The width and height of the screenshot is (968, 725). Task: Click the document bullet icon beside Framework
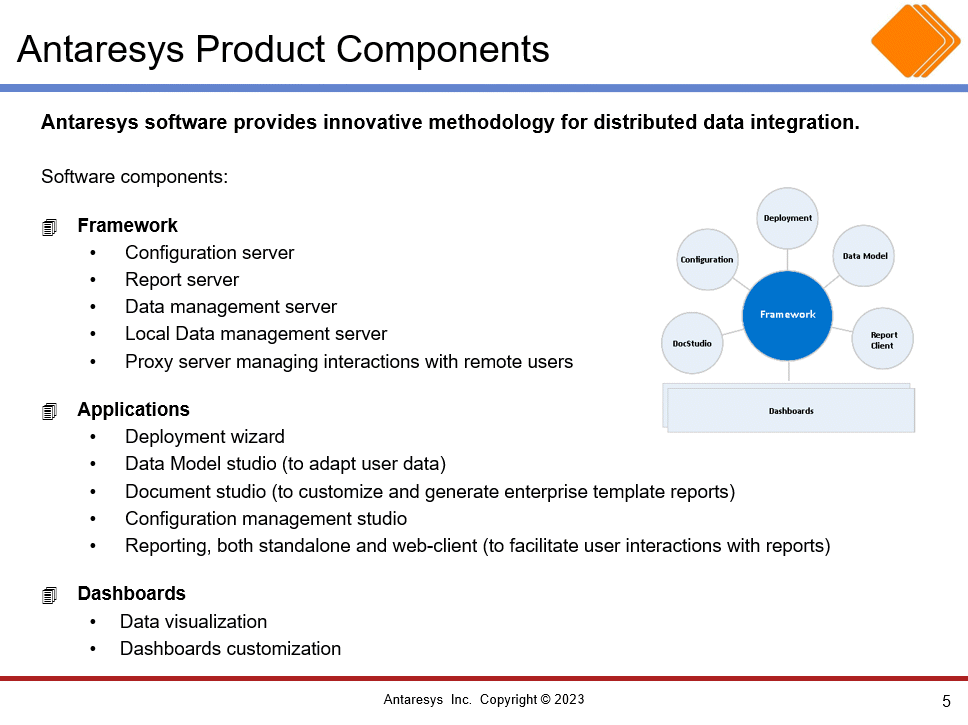coord(49,227)
